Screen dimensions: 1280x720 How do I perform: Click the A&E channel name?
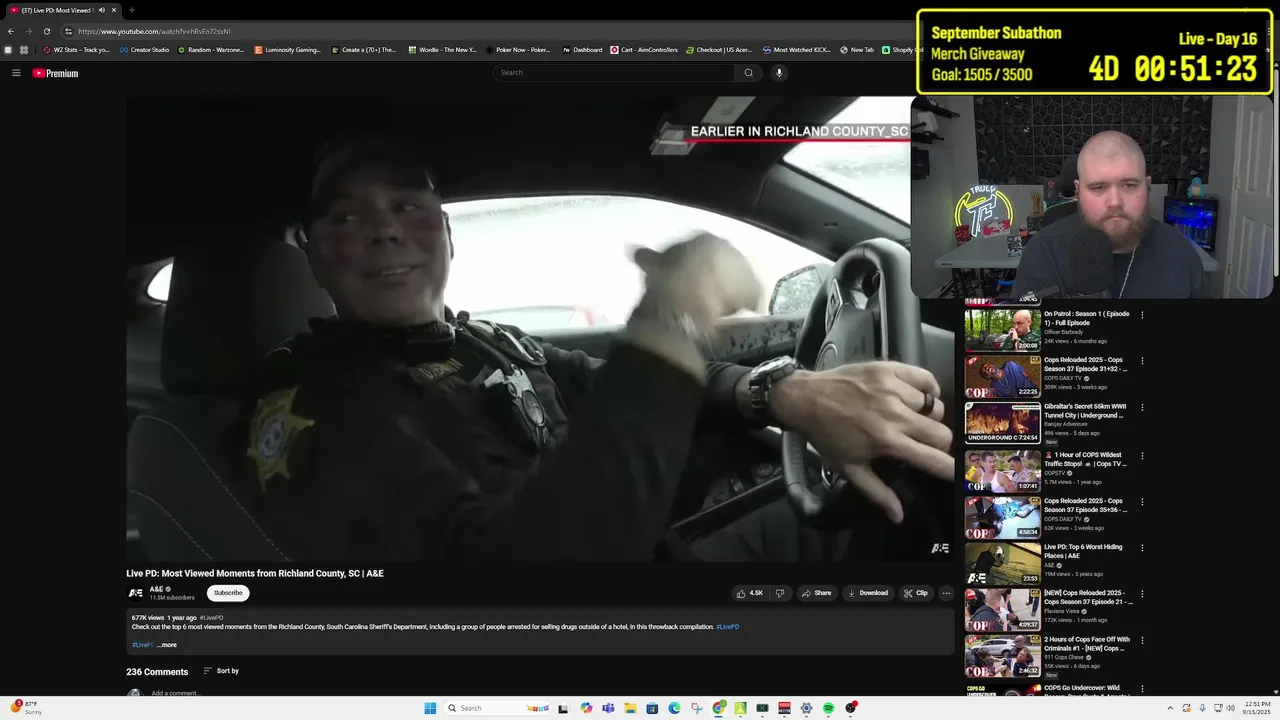[x=156, y=589]
